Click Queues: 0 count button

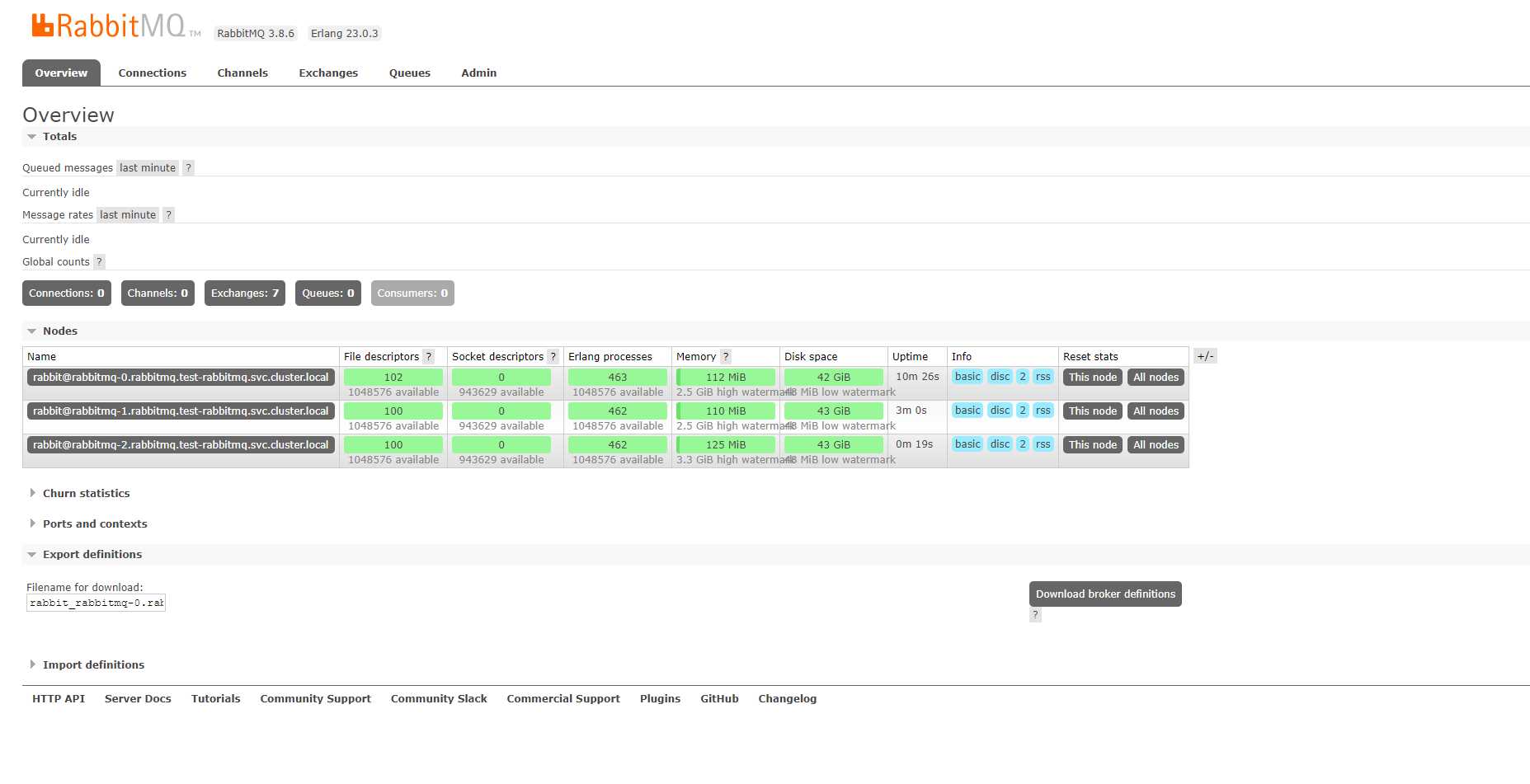[328, 293]
